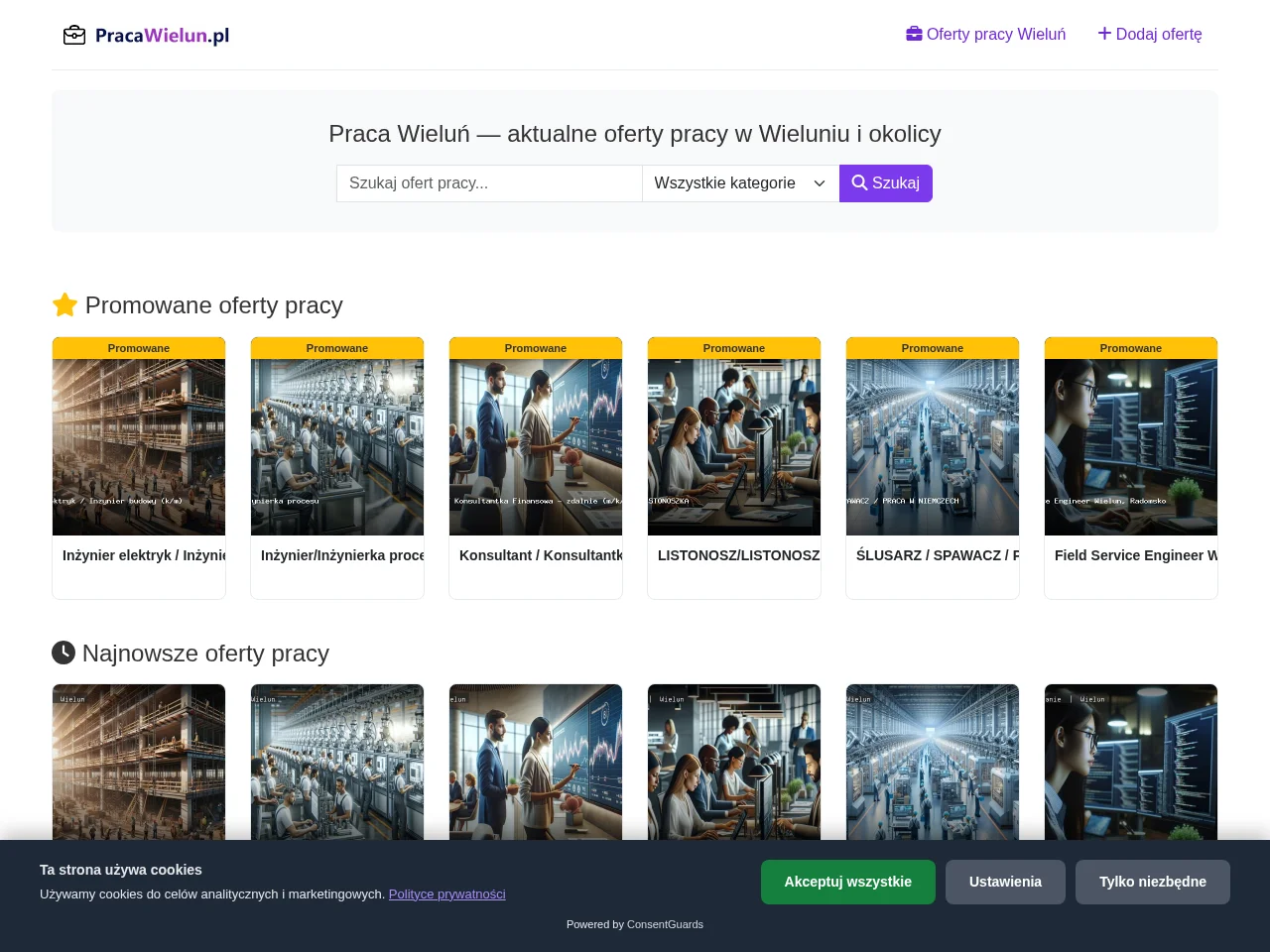
Task: Click the magnifier icon in the Szukaj button
Action: [x=859, y=182]
